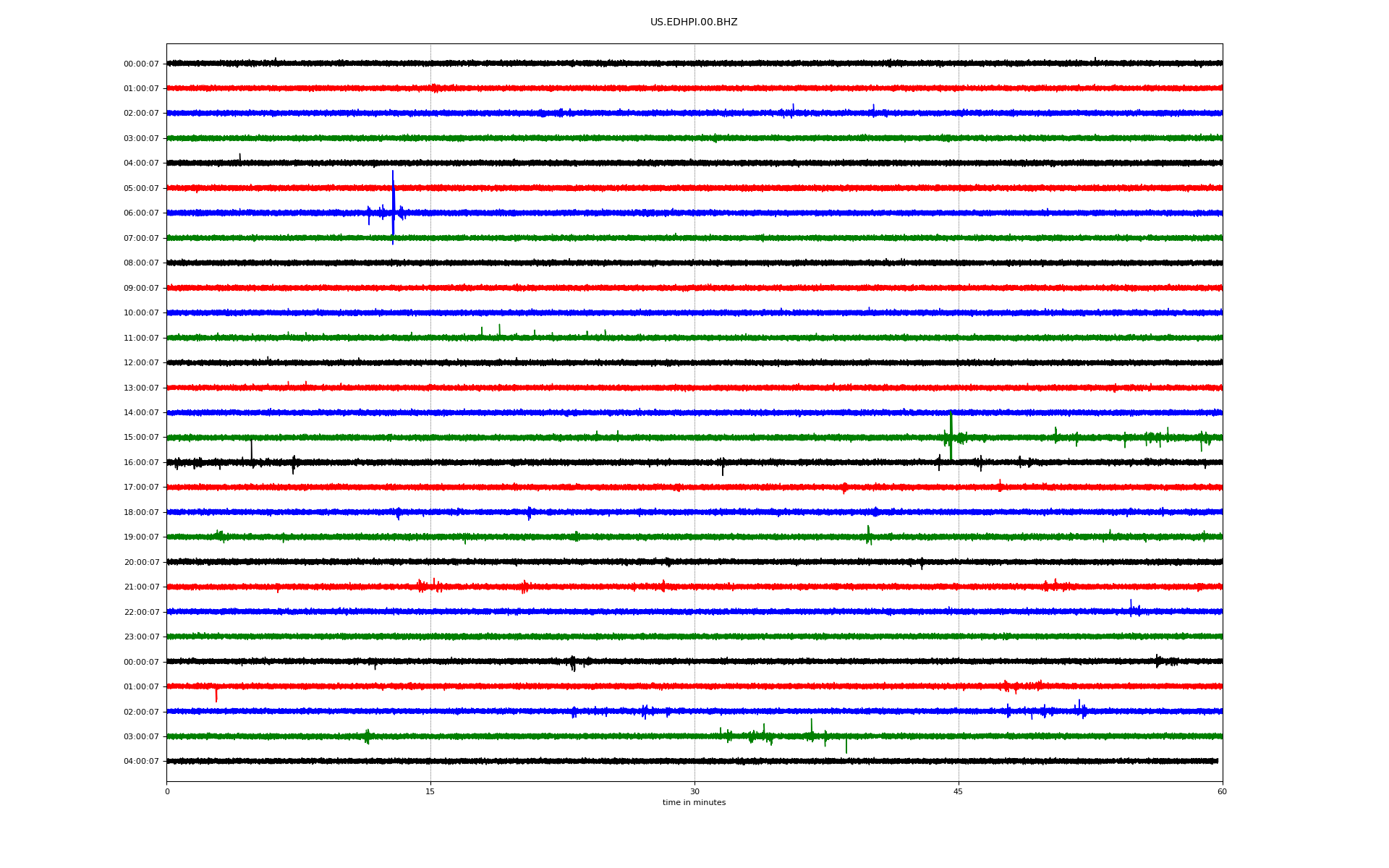The image size is (1389, 868).
Task: Click the bottom 04:00:07 row label
Action: pyautogui.click(x=141, y=762)
